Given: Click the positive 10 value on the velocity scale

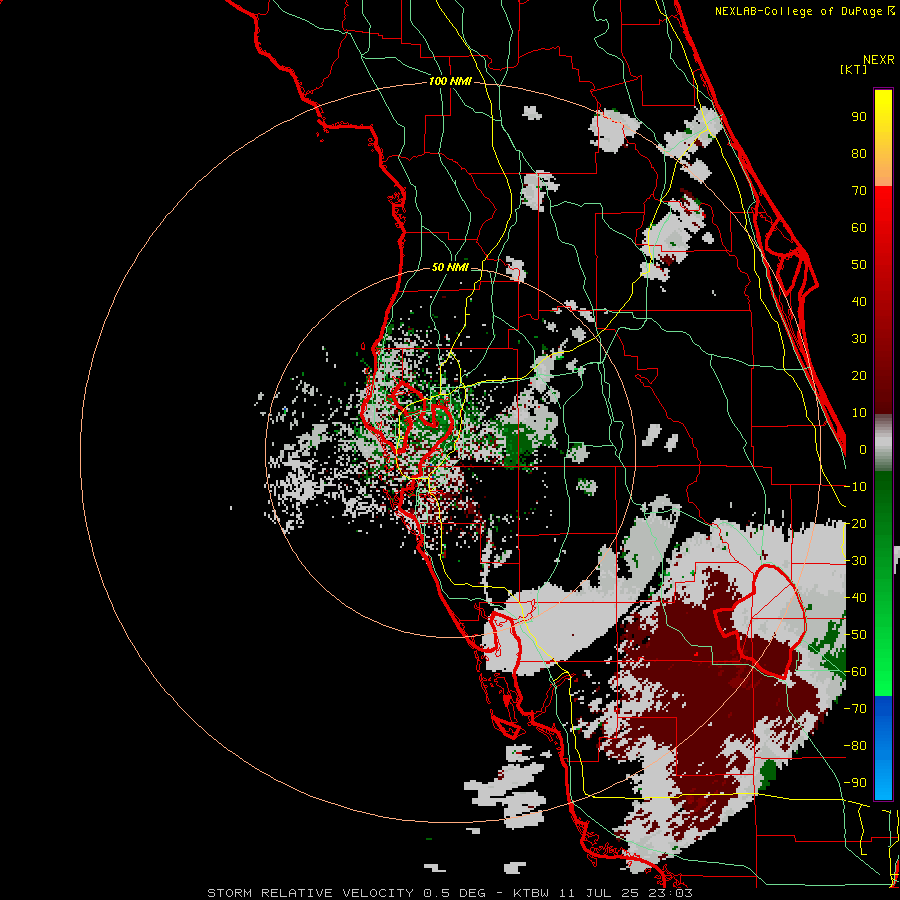Looking at the screenshot, I should pos(859,413).
